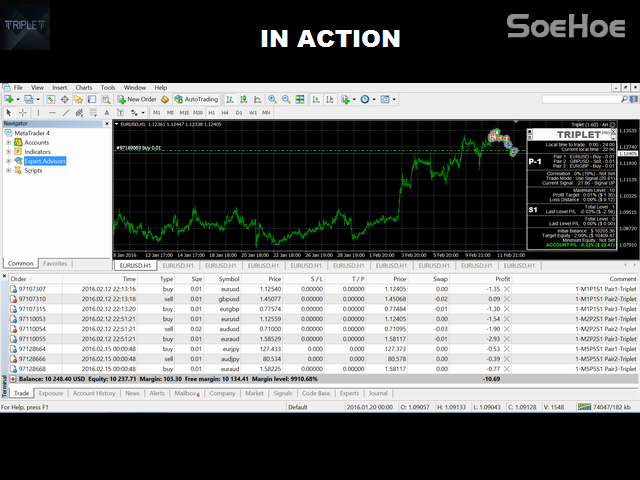The image size is (640, 480).
Task: Click the tile windows icon
Action: coord(300,100)
